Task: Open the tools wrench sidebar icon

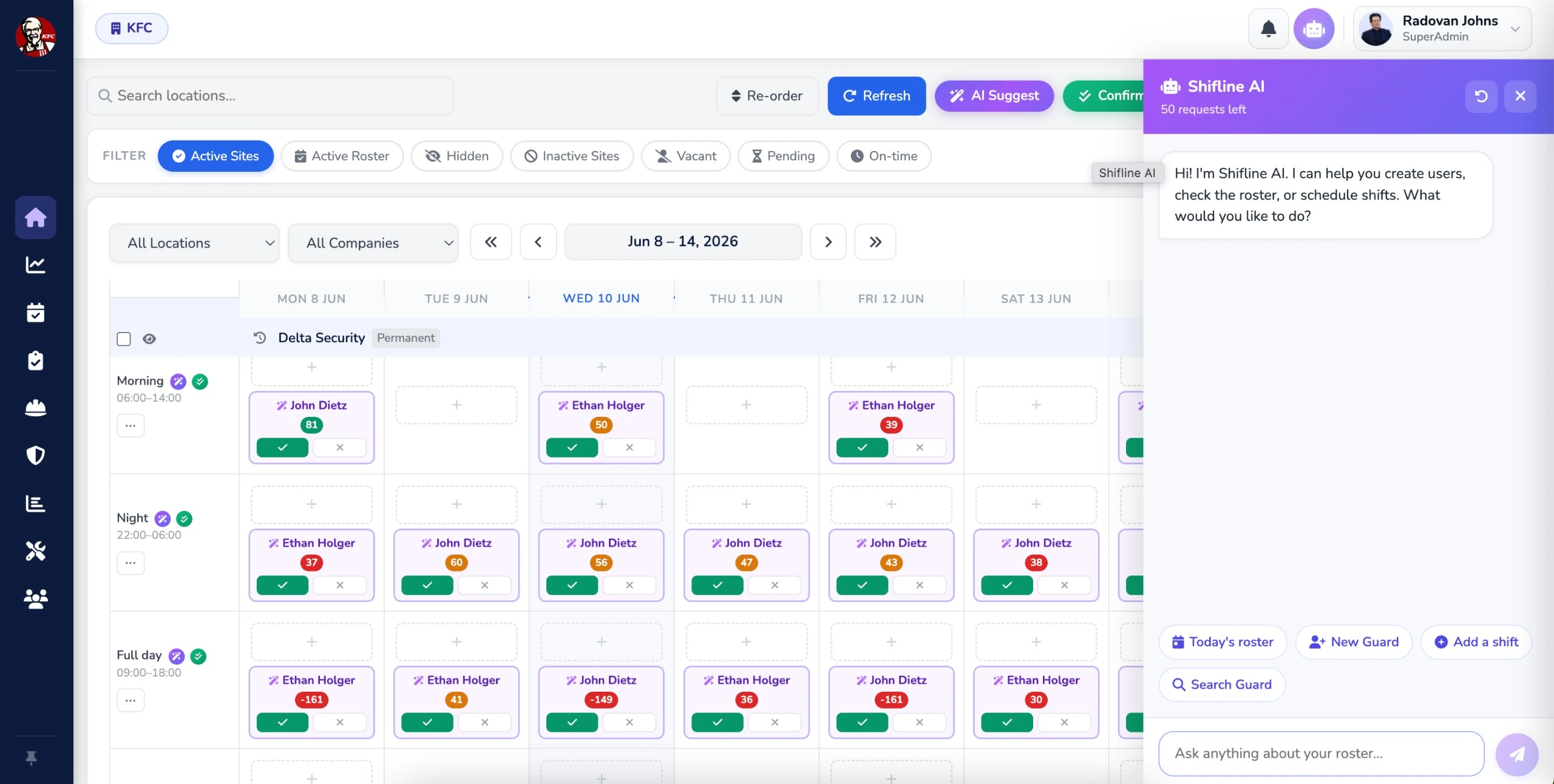Action: [x=35, y=551]
